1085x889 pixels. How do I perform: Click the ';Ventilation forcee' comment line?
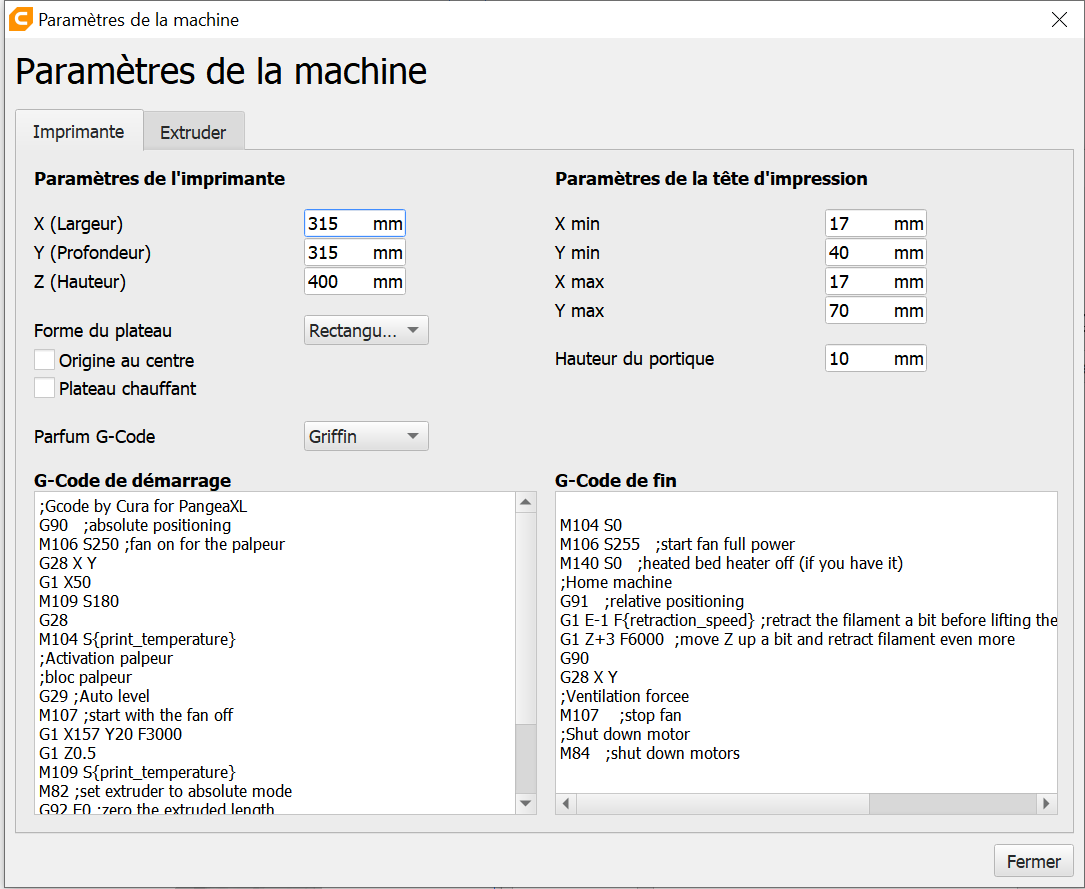click(625, 696)
